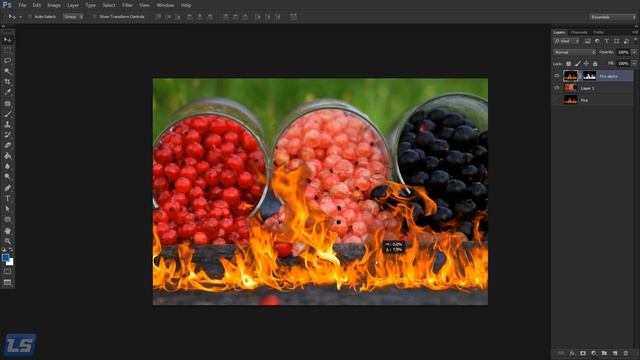
Task: Click the white background color swatch
Action: (x=11, y=262)
